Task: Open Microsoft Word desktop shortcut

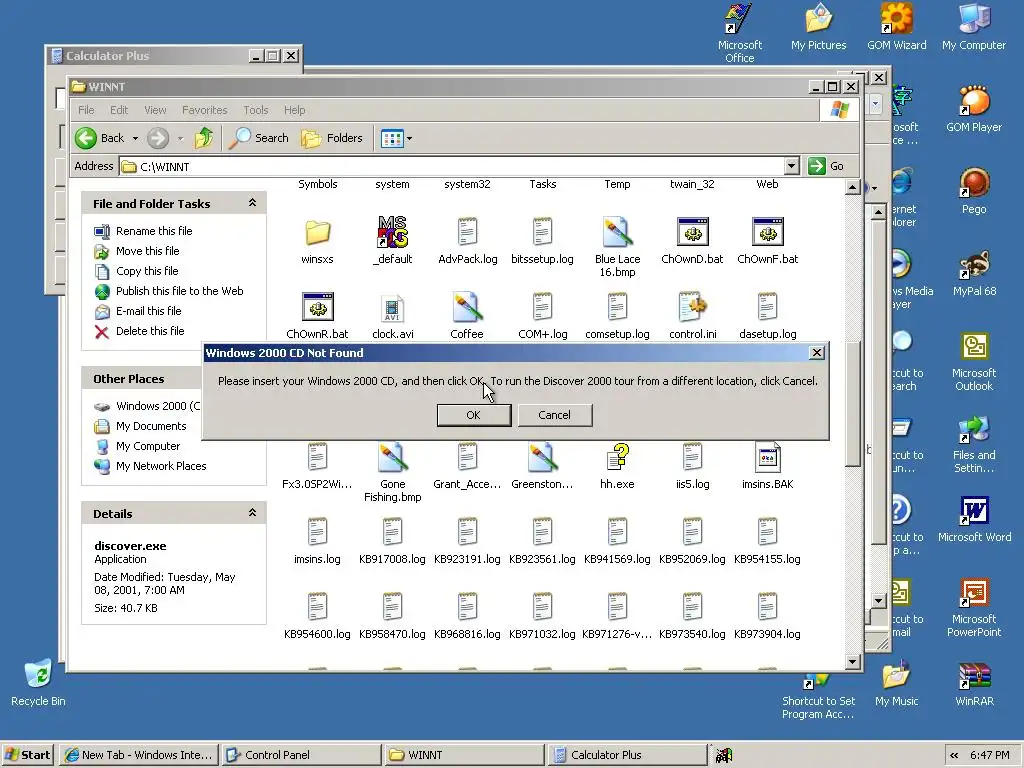Action: point(974,511)
